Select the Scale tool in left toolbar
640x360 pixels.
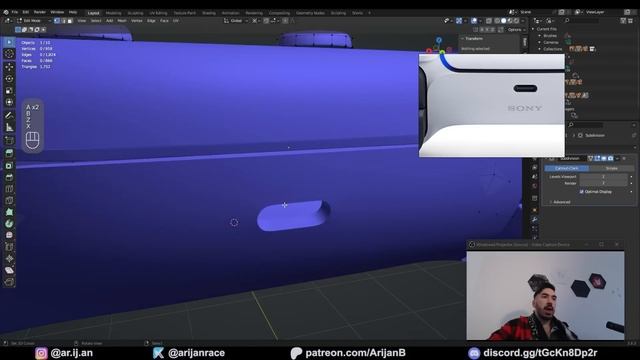click(9, 91)
